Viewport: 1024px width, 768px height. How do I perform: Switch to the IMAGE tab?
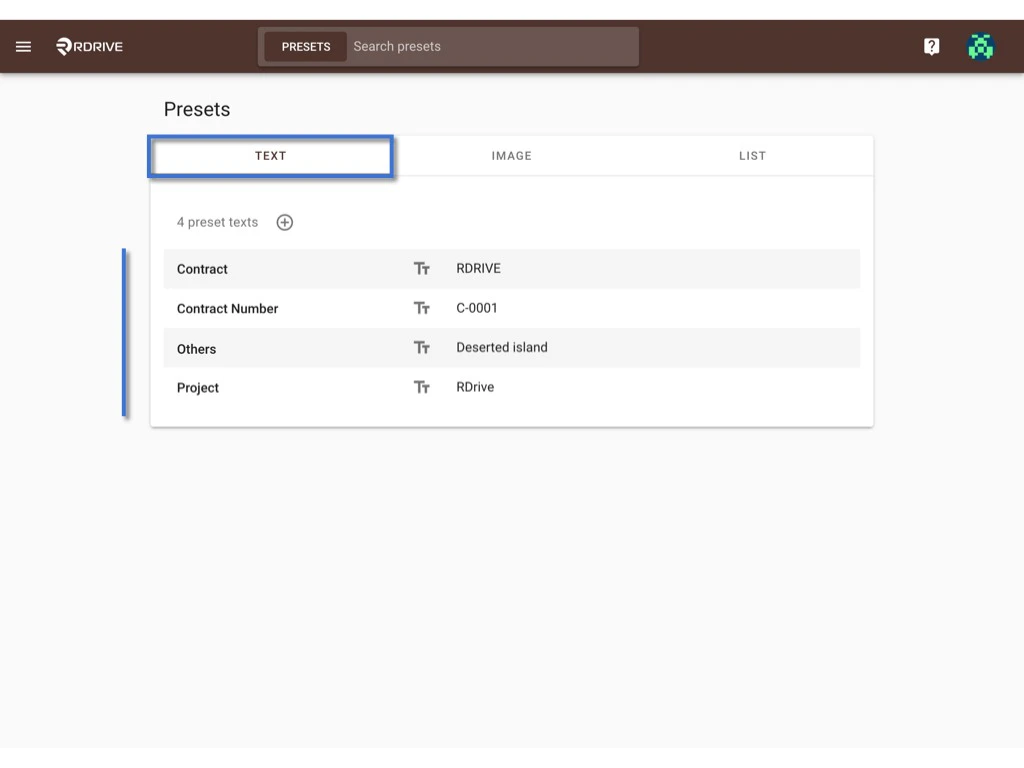tap(511, 156)
